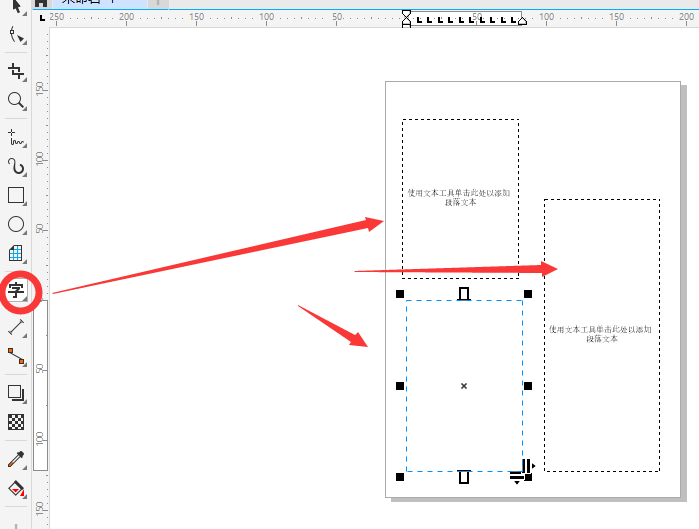Select the Ellipse tool
This screenshot has height=529, width=699.
[16, 225]
